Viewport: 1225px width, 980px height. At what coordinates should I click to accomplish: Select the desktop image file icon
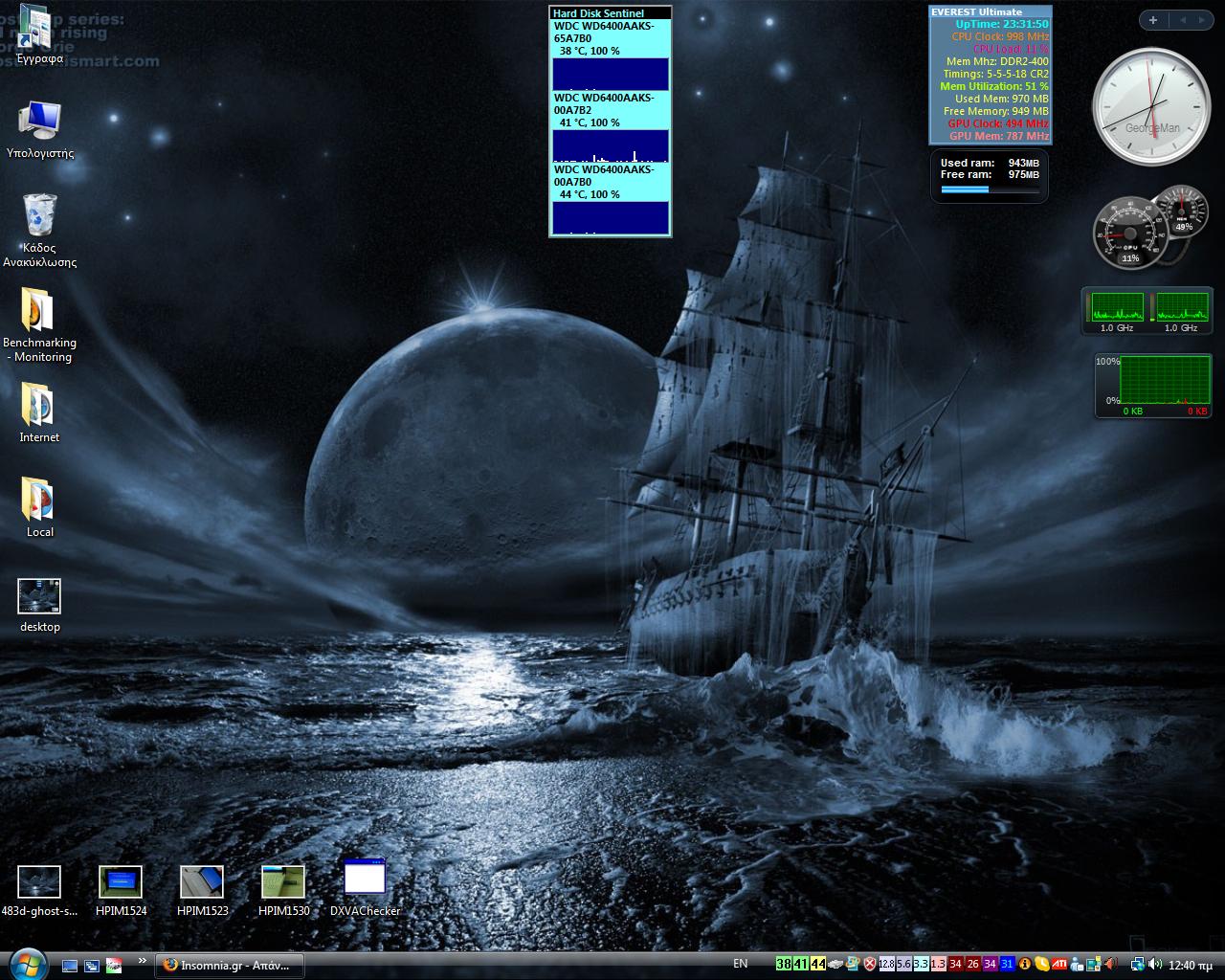[39, 605]
